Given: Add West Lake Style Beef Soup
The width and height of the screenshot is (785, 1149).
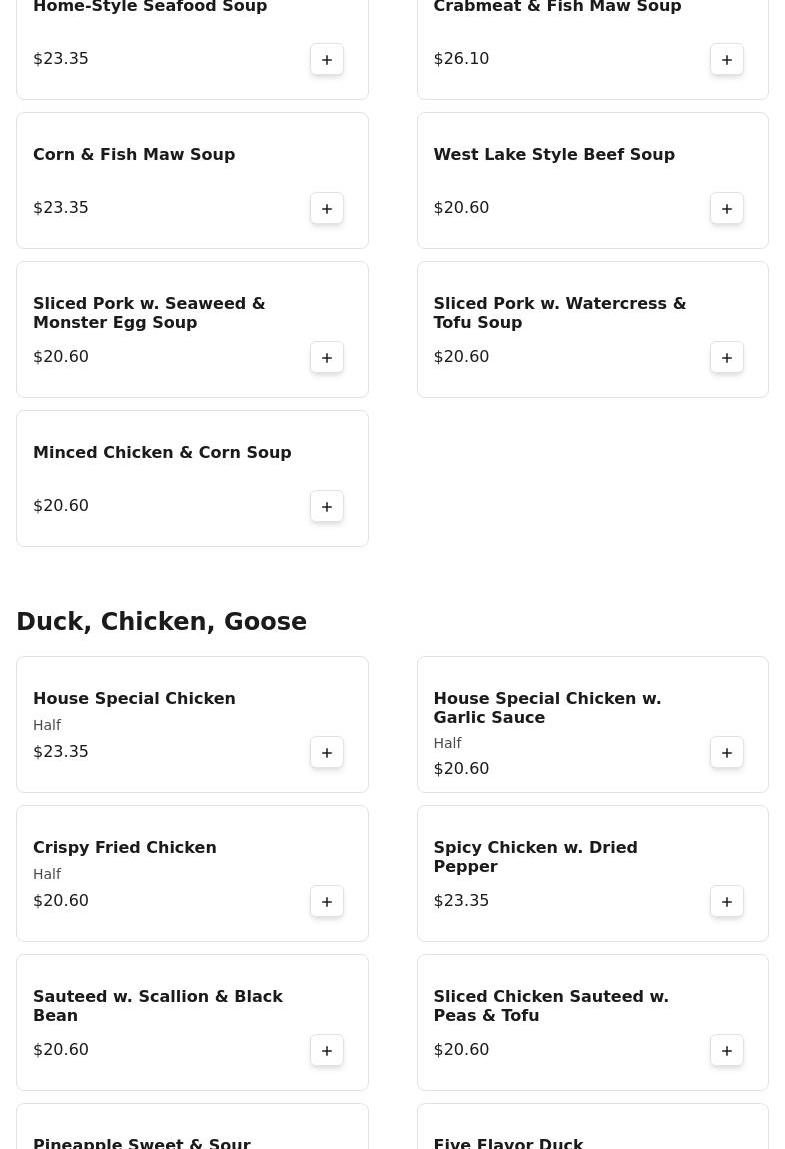Looking at the screenshot, I should point(727,209).
